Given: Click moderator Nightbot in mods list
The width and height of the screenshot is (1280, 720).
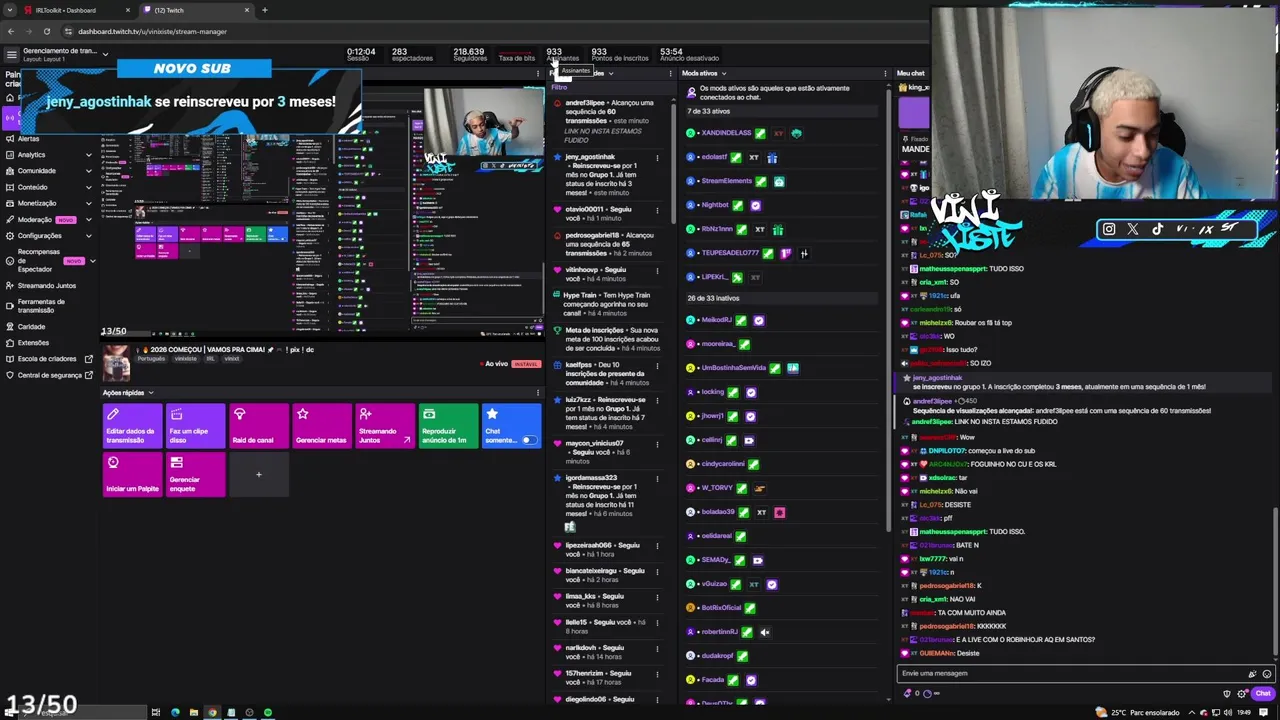Looking at the screenshot, I should (x=715, y=205).
